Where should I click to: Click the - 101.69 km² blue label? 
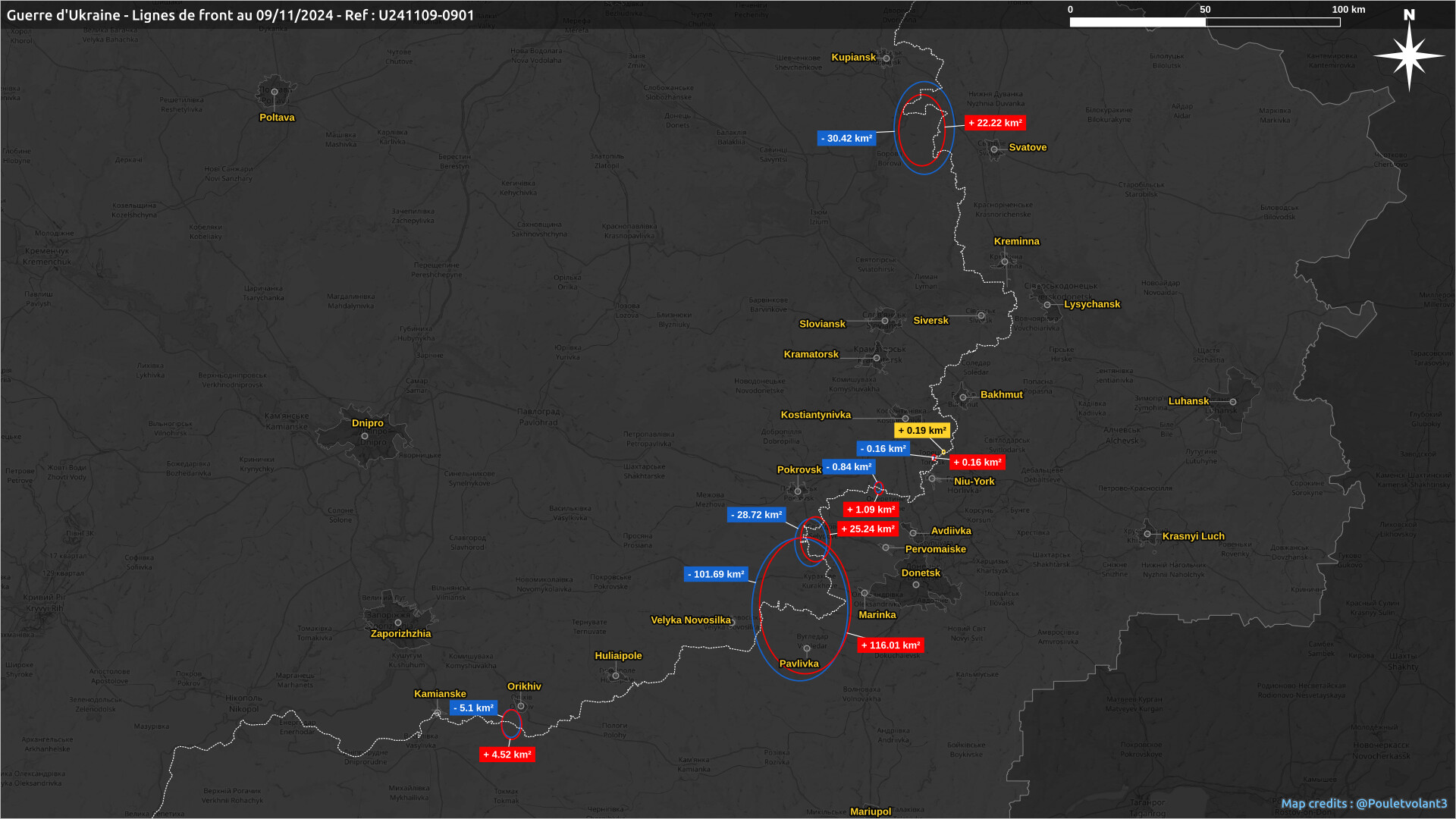click(716, 575)
